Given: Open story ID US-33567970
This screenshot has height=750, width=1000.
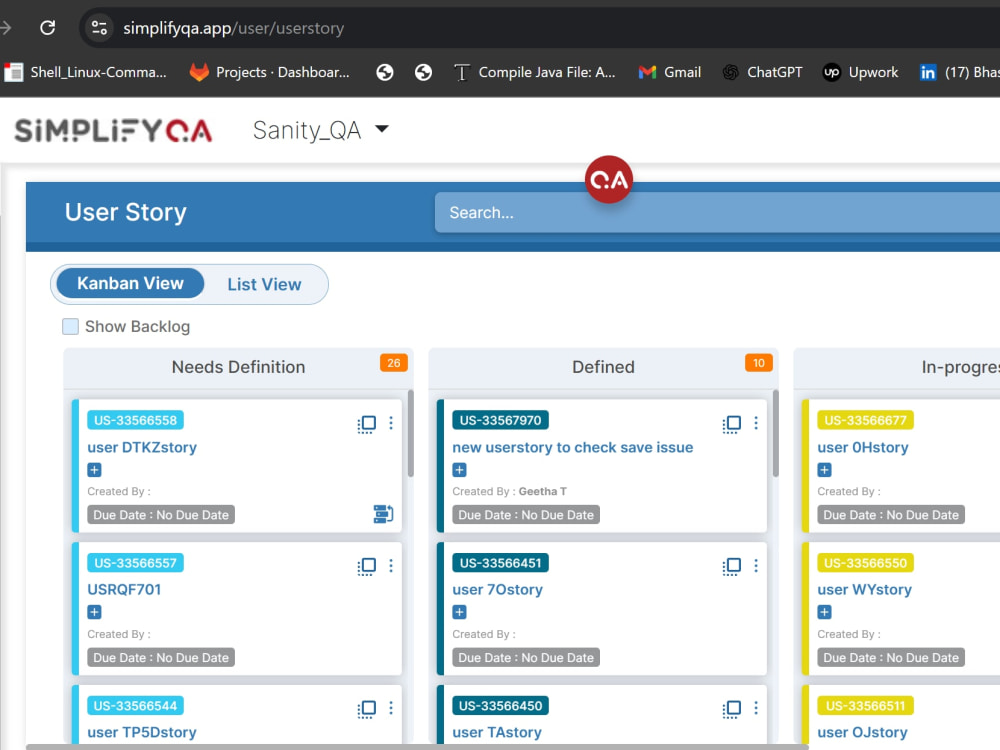Looking at the screenshot, I should (x=500, y=420).
